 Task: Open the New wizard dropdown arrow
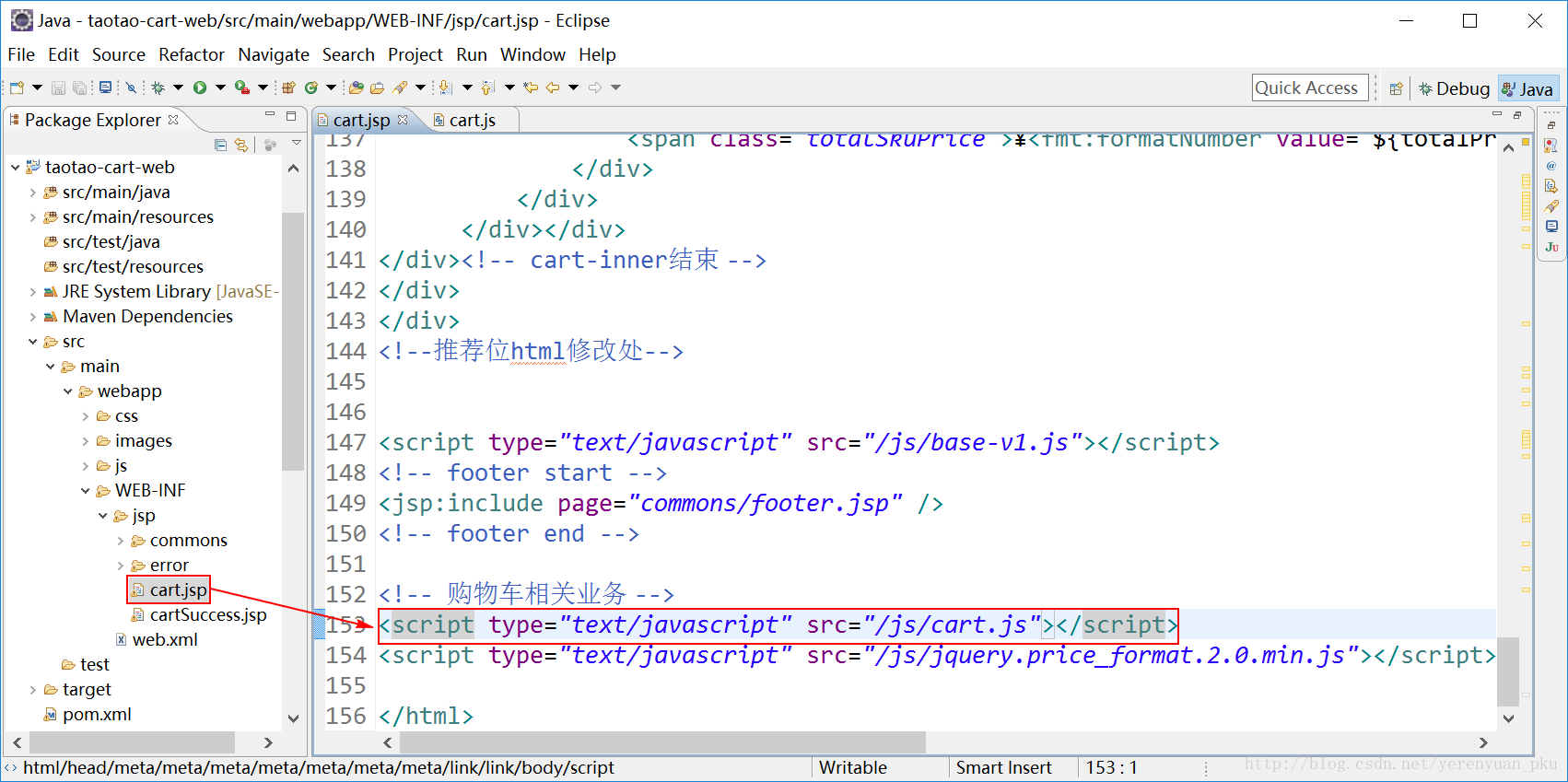click(37, 88)
